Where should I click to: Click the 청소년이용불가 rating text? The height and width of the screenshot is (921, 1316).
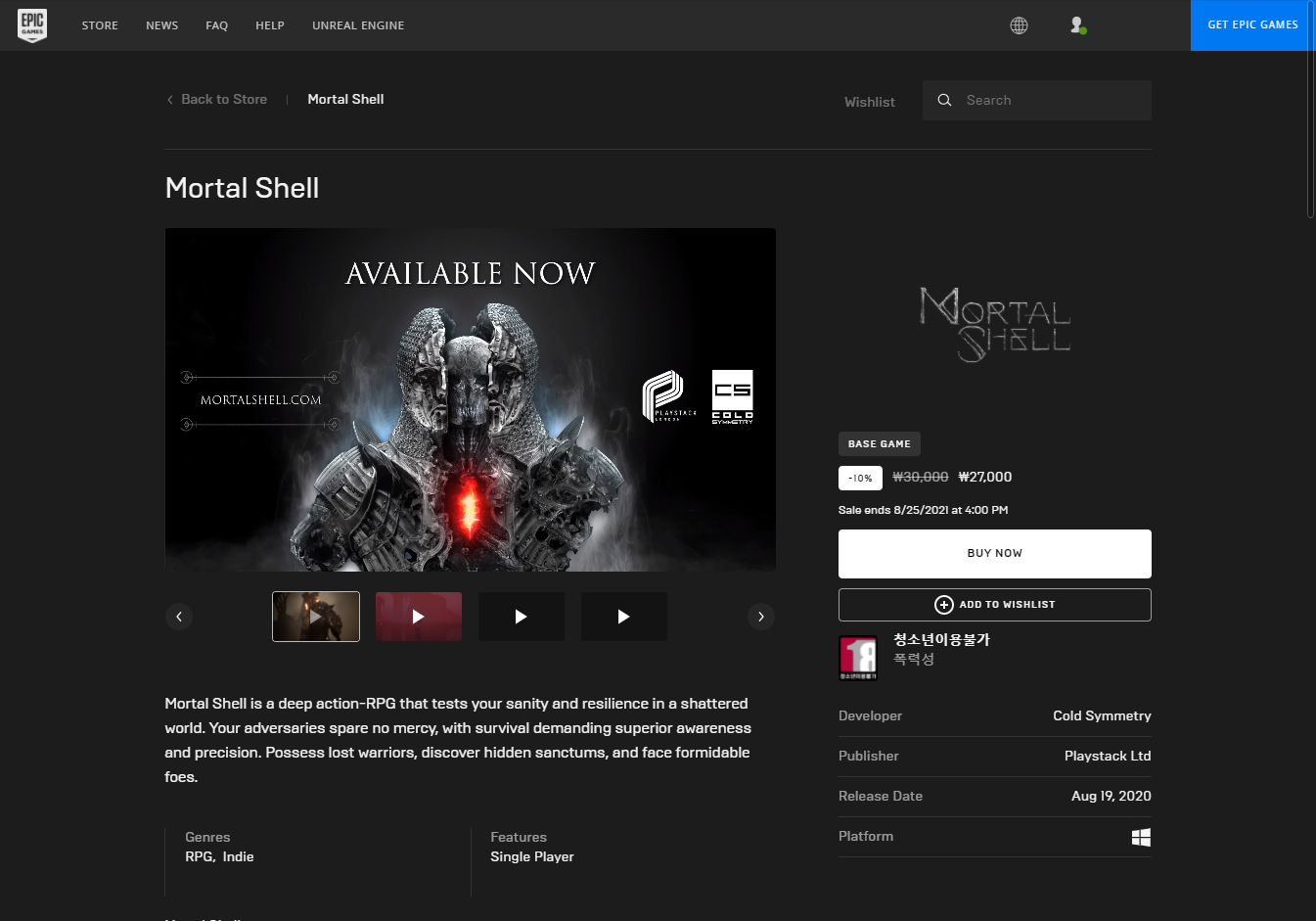point(941,639)
